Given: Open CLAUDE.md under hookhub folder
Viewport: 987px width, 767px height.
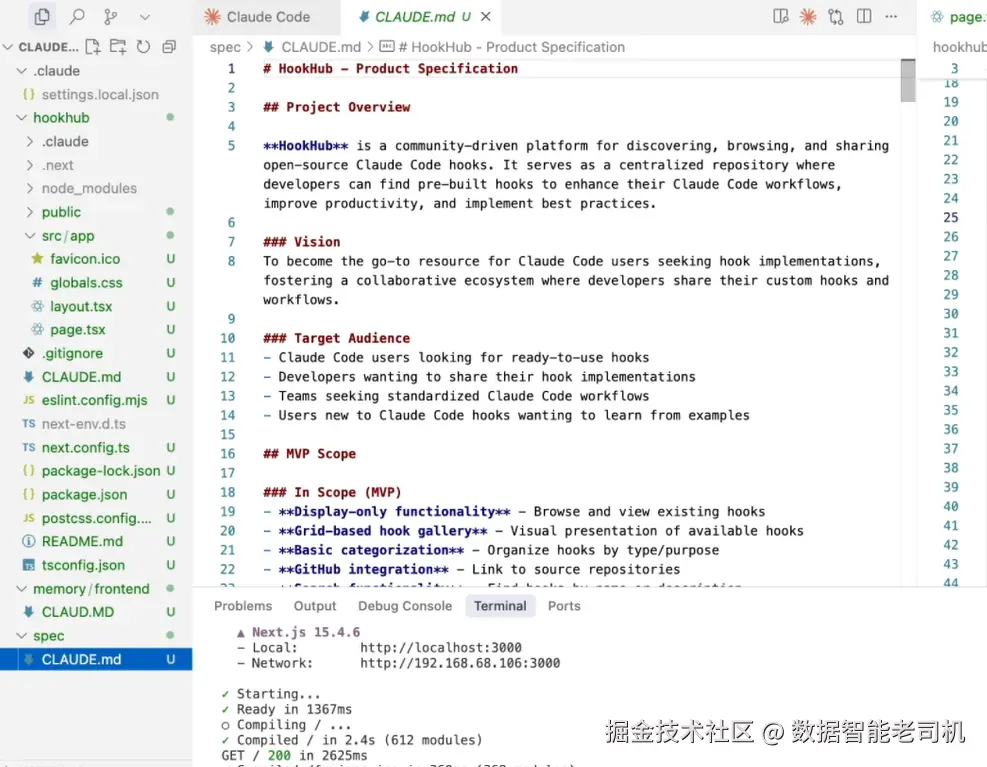Looking at the screenshot, I should tap(81, 377).
